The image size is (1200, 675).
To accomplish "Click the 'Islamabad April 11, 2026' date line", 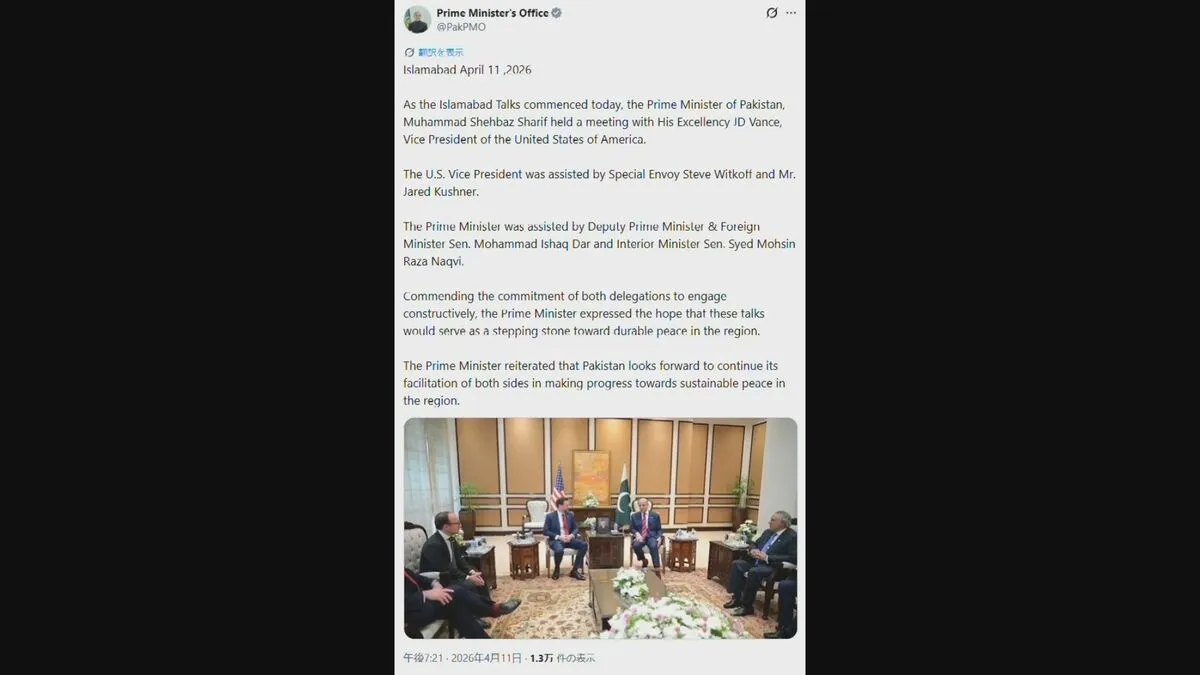I will (x=467, y=70).
